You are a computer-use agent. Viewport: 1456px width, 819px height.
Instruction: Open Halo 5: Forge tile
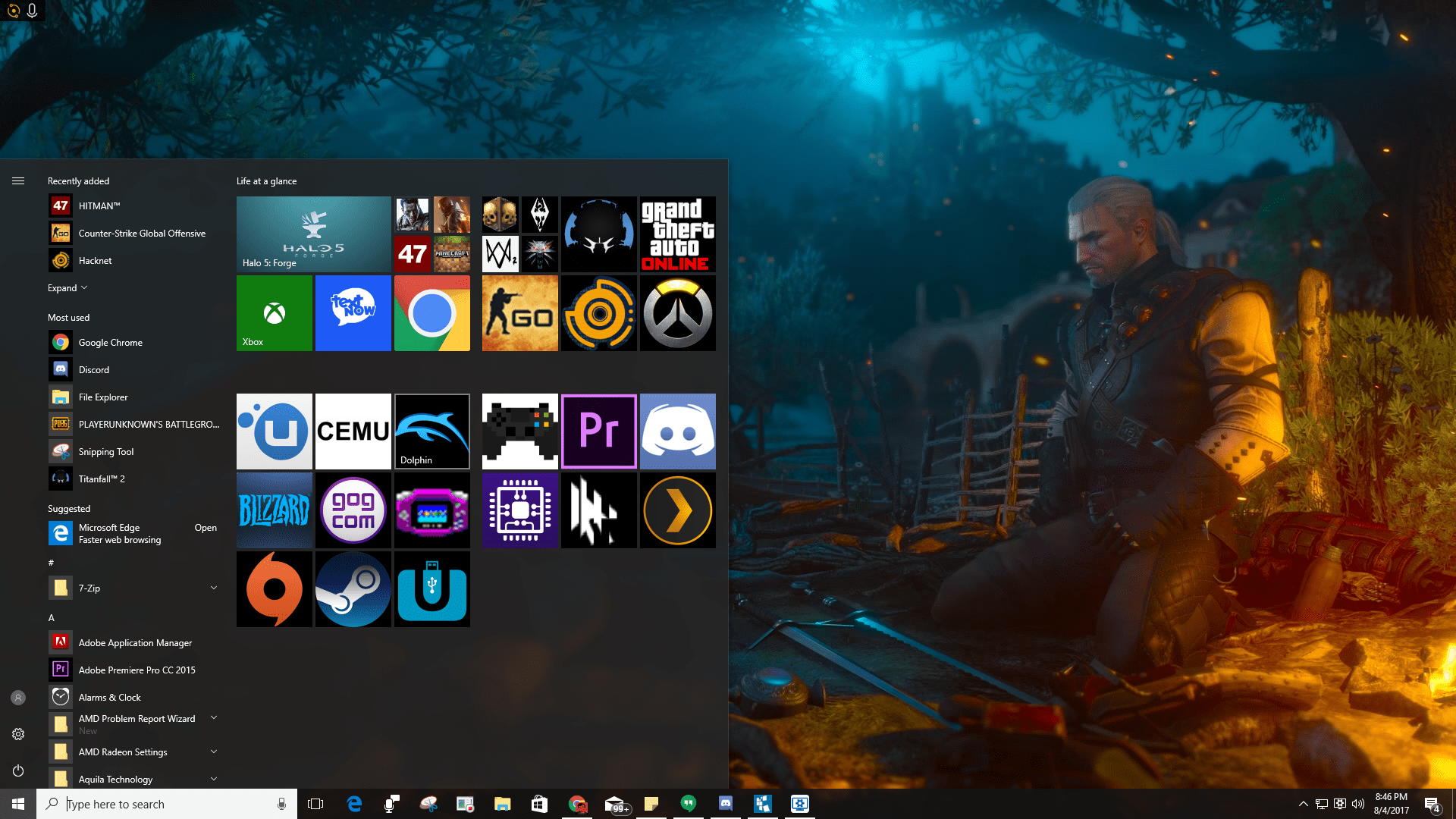coord(313,234)
